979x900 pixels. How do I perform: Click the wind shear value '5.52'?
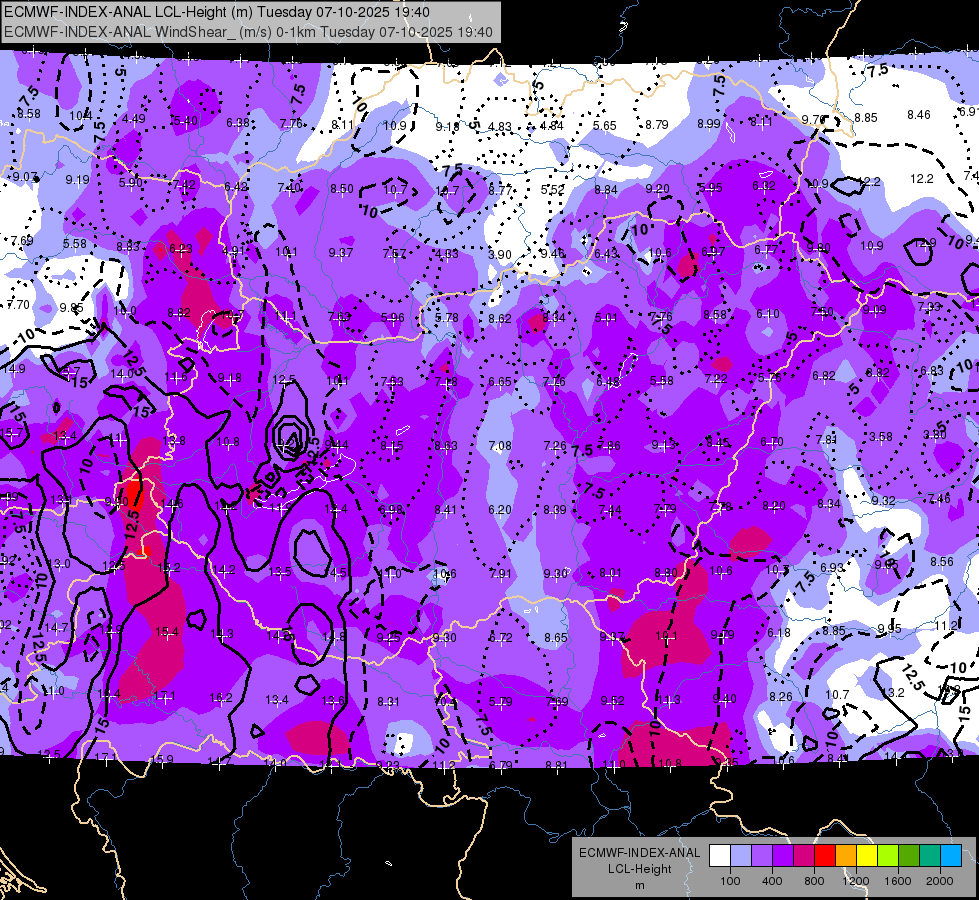click(553, 190)
